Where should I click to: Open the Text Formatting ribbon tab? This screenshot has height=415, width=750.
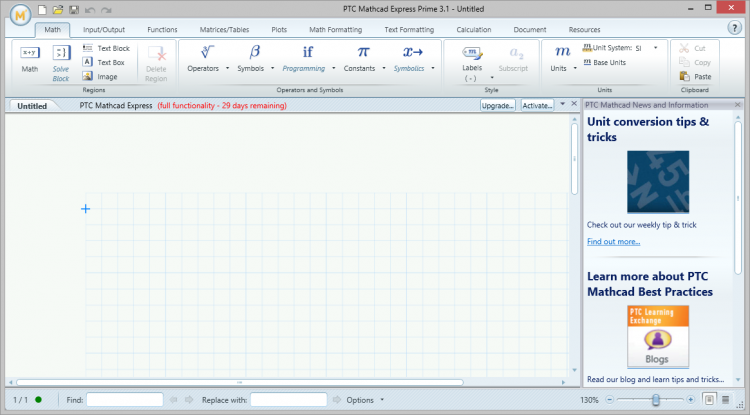(x=409, y=30)
